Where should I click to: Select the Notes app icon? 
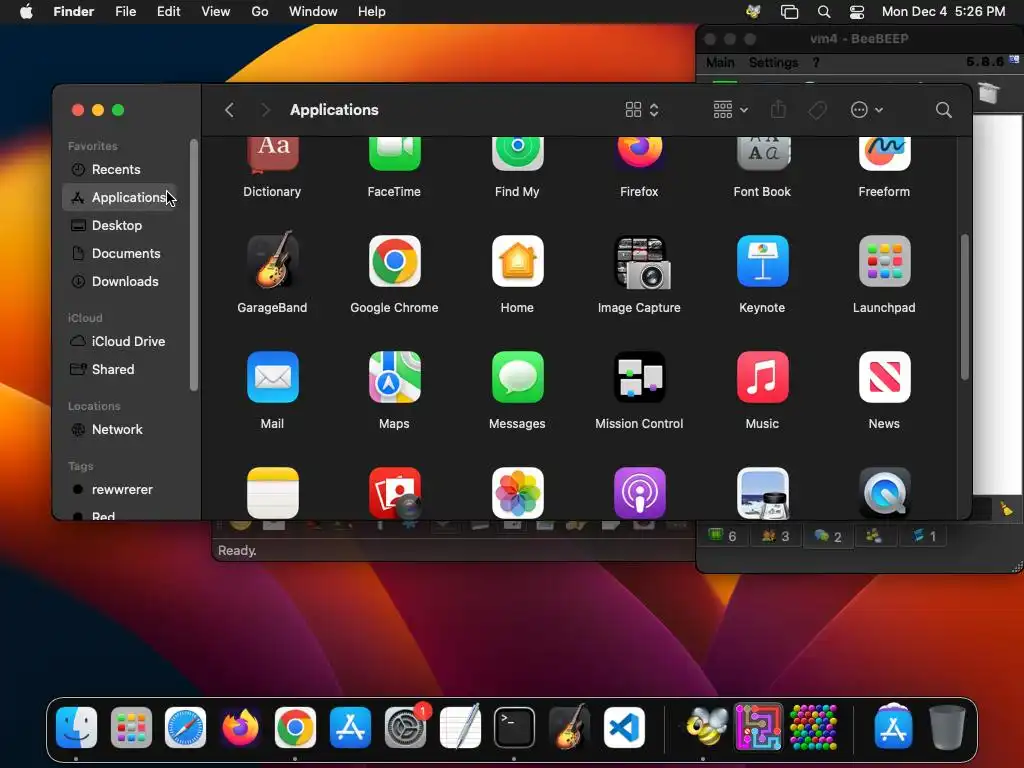point(272,493)
